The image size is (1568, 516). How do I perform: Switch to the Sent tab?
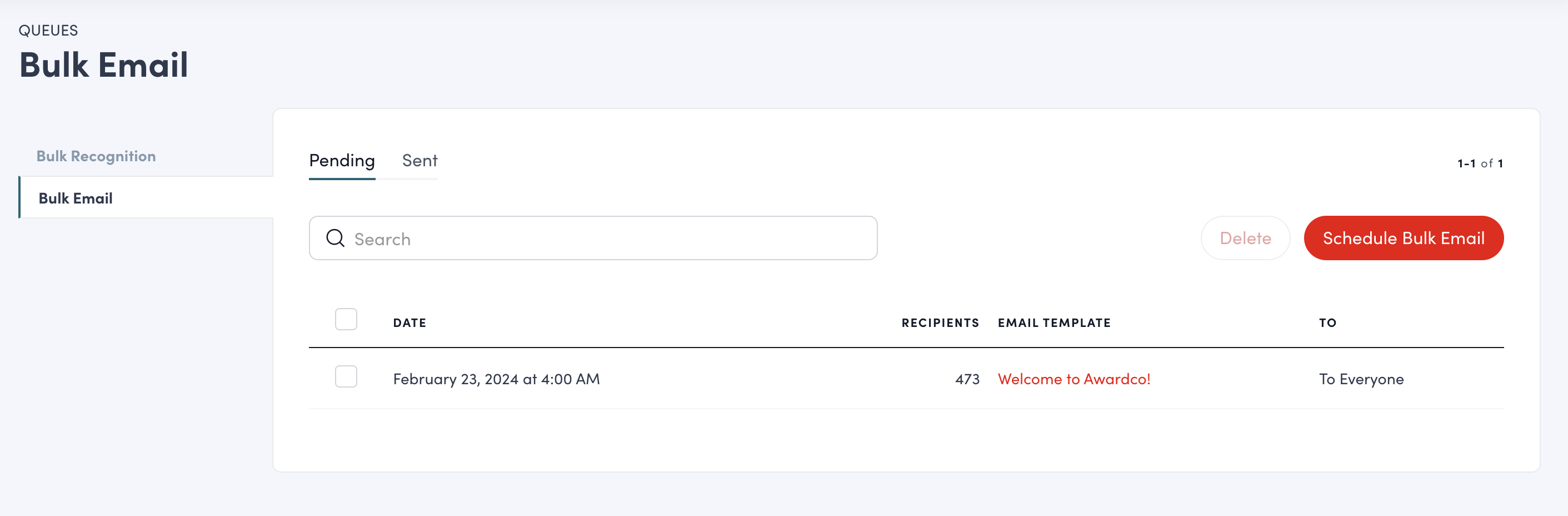pyautogui.click(x=419, y=161)
